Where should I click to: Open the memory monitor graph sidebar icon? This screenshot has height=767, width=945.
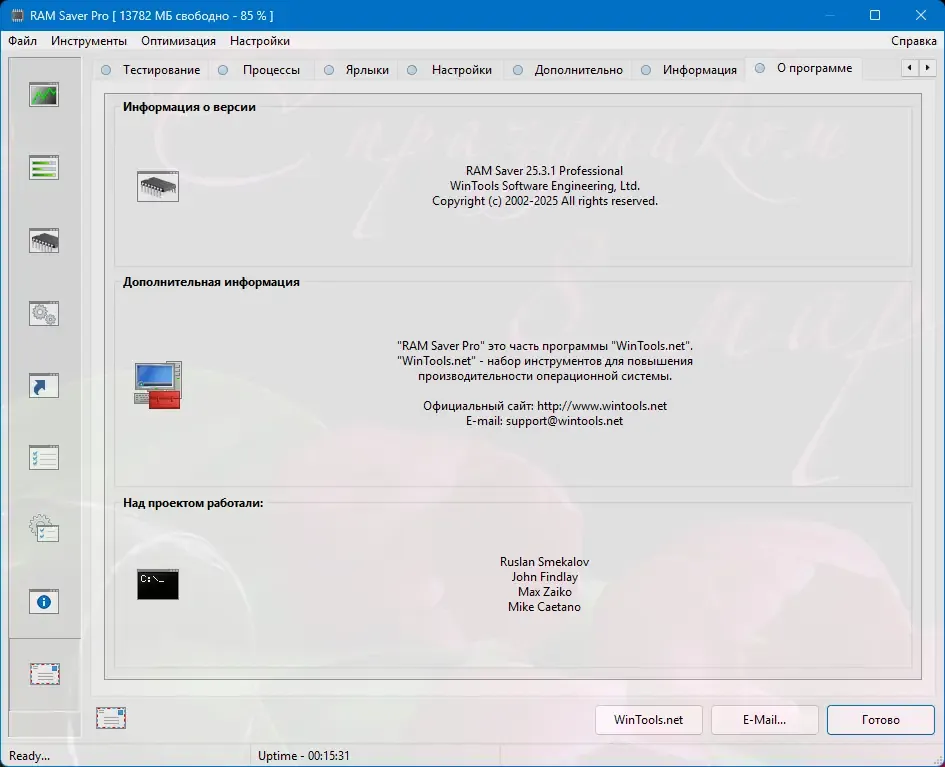pos(44,95)
